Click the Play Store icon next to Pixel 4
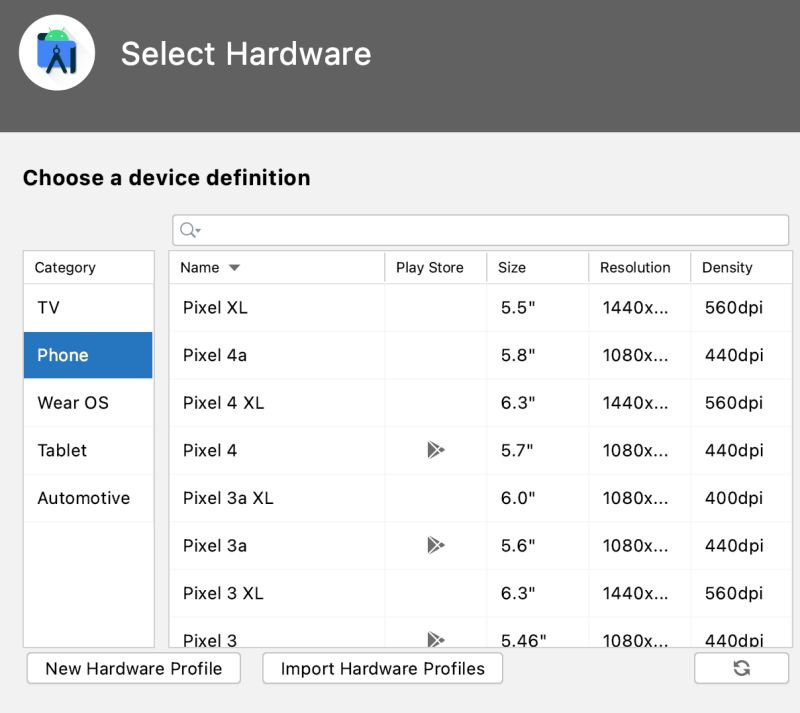Viewport: 800px width, 713px height. tap(434, 450)
